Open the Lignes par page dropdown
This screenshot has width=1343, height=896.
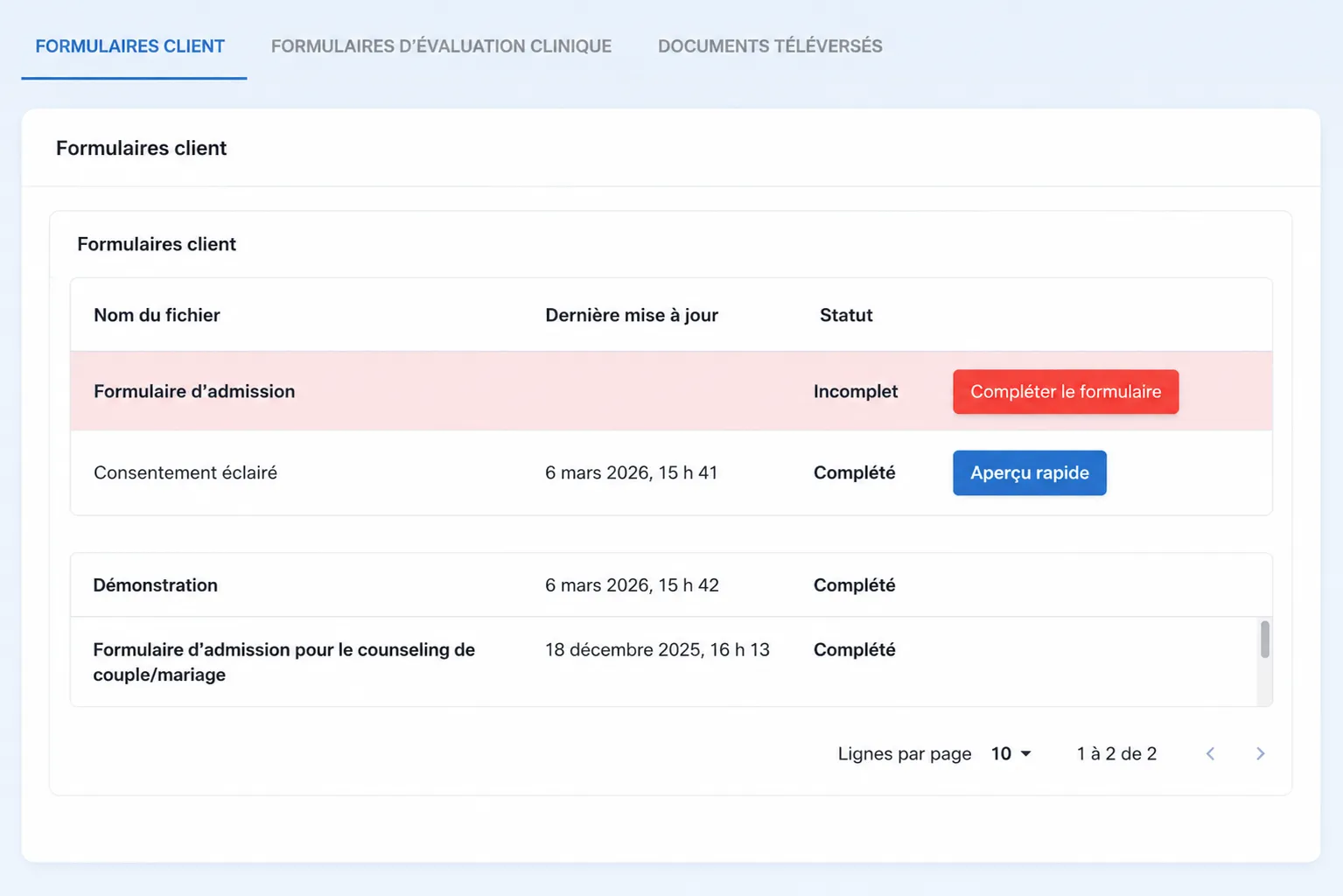pos(1011,753)
